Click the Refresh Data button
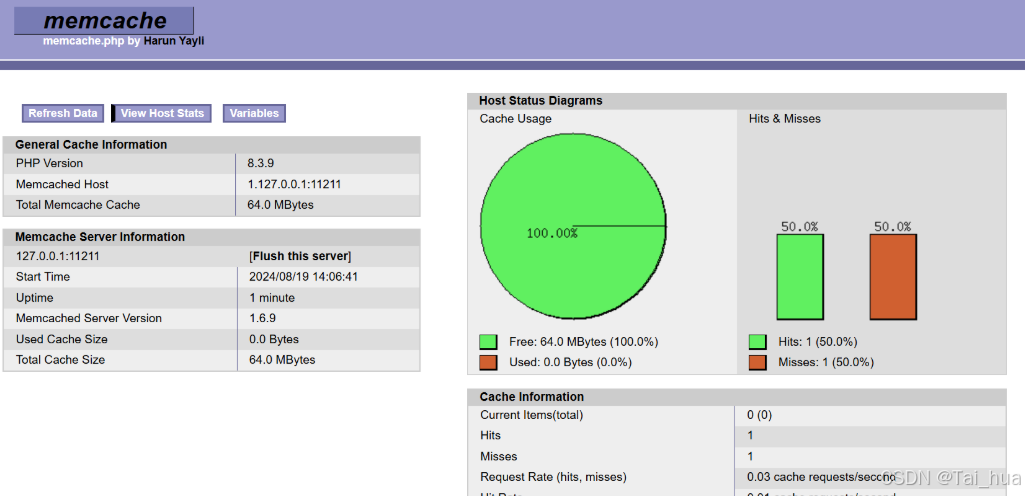This screenshot has width=1025, height=496. pos(63,113)
